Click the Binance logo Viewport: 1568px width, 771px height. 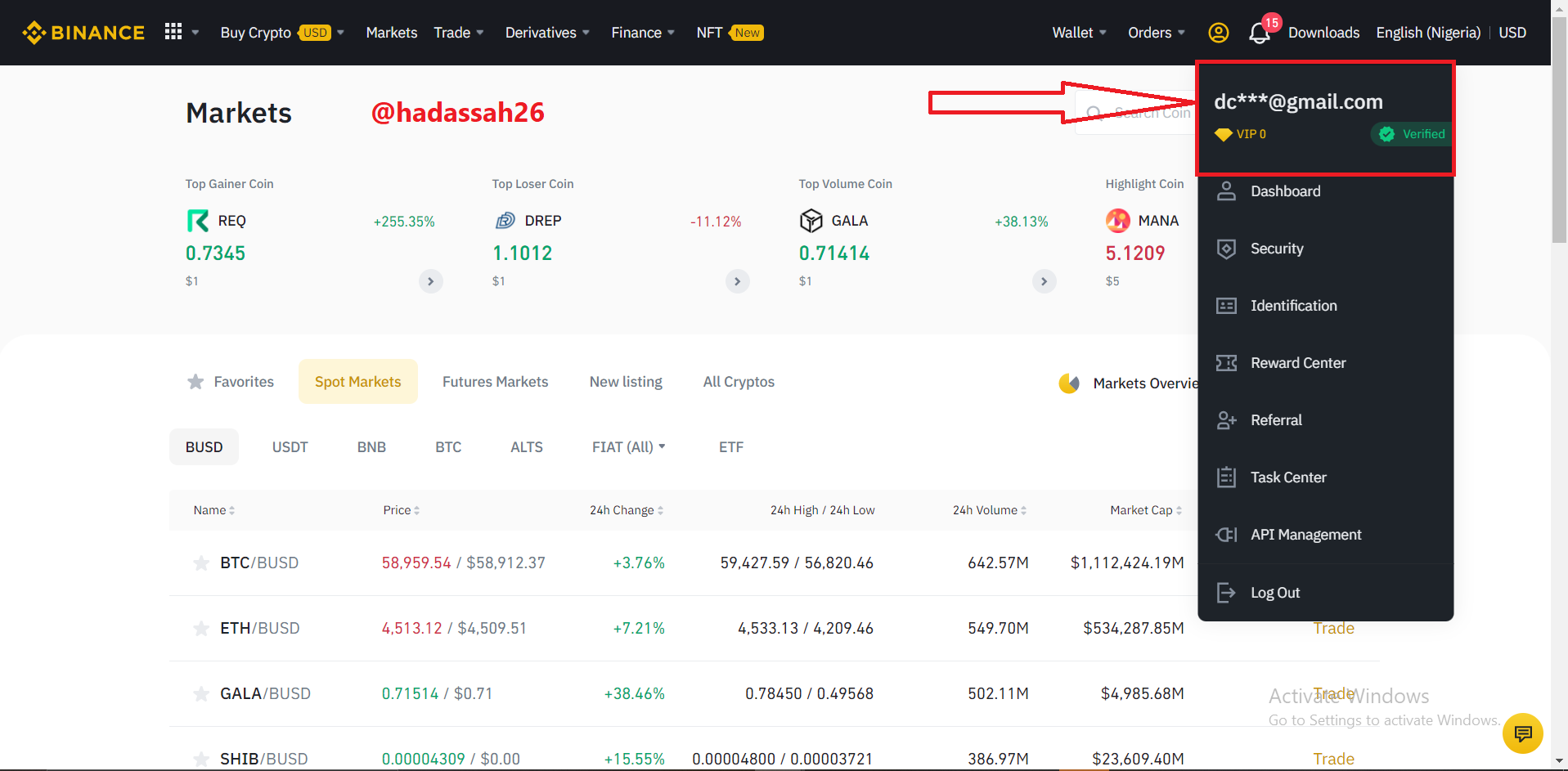(x=83, y=33)
